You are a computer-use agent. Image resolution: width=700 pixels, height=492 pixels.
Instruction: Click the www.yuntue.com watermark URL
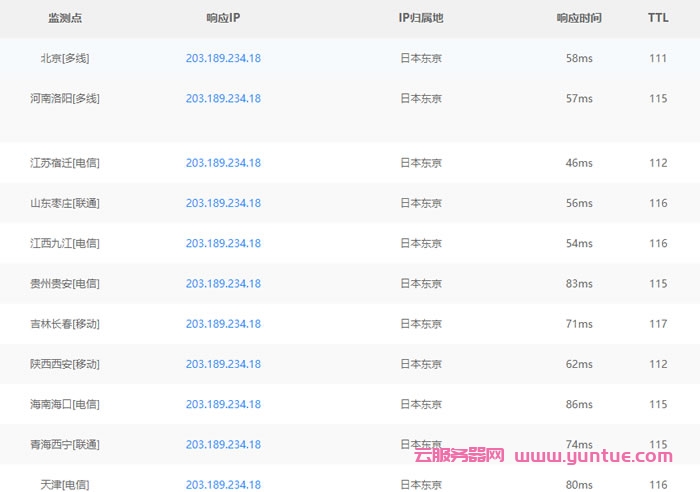(603, 457)
